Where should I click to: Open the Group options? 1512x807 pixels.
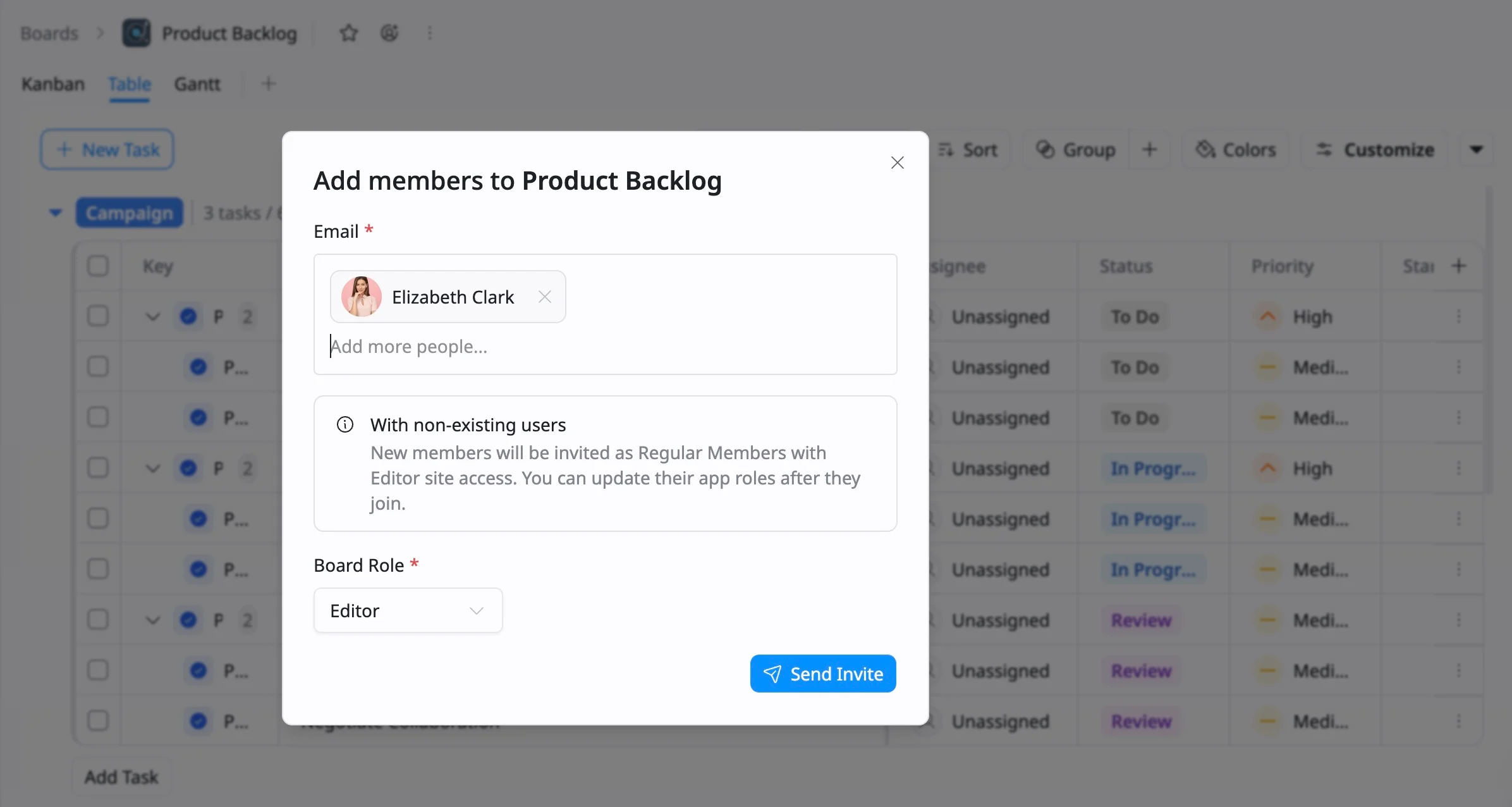tap(1076, 150)
